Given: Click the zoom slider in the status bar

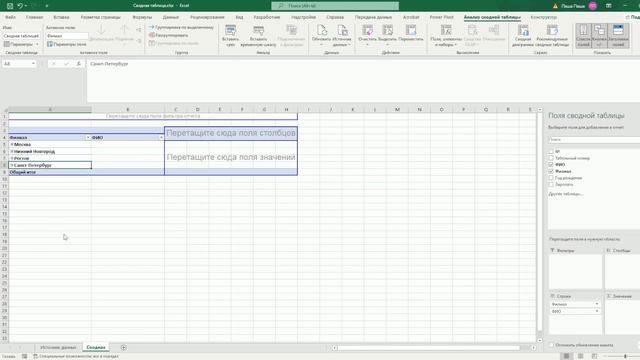Looking at the screenshot, I should 625,356.
